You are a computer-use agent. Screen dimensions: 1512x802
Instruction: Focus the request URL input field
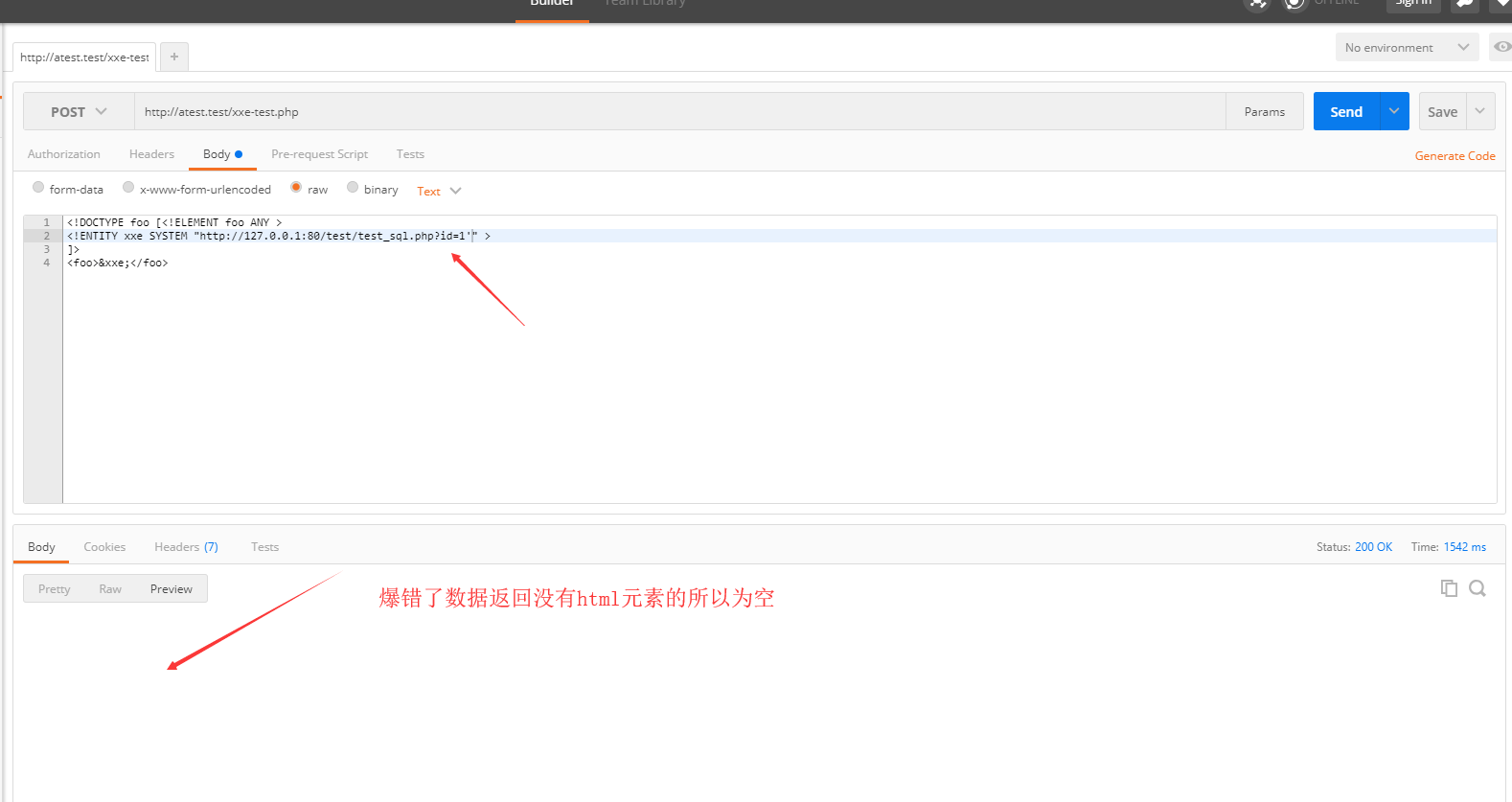click(679, 112)
